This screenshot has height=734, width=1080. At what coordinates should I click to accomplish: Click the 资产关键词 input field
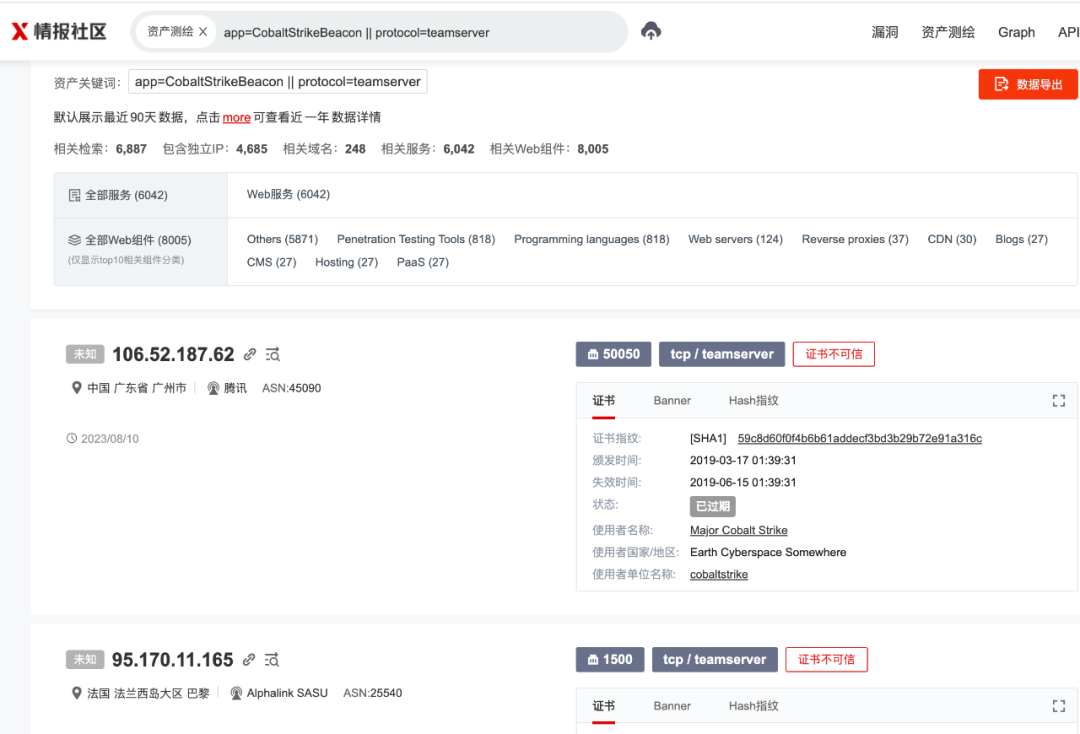click(x=278, y=81)
